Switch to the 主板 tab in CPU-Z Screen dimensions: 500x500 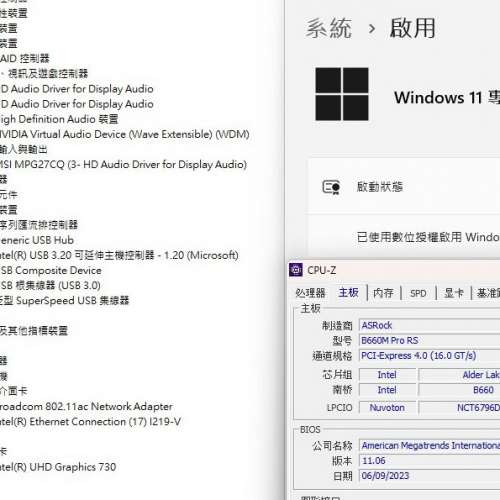pyautogui.click(x=348, y=293)
